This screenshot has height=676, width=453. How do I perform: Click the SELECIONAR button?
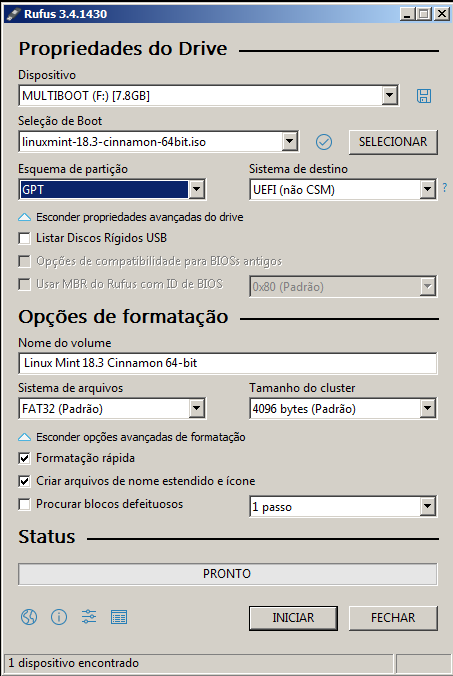tap(393, 142)
